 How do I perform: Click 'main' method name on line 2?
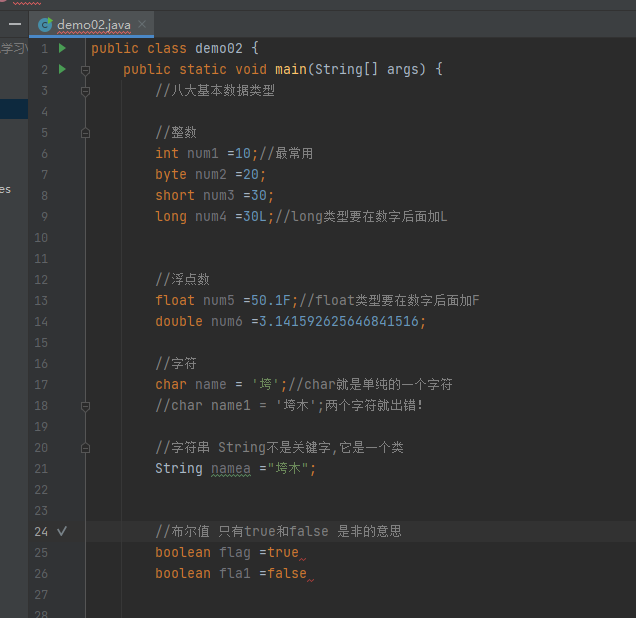click(291, 69)
